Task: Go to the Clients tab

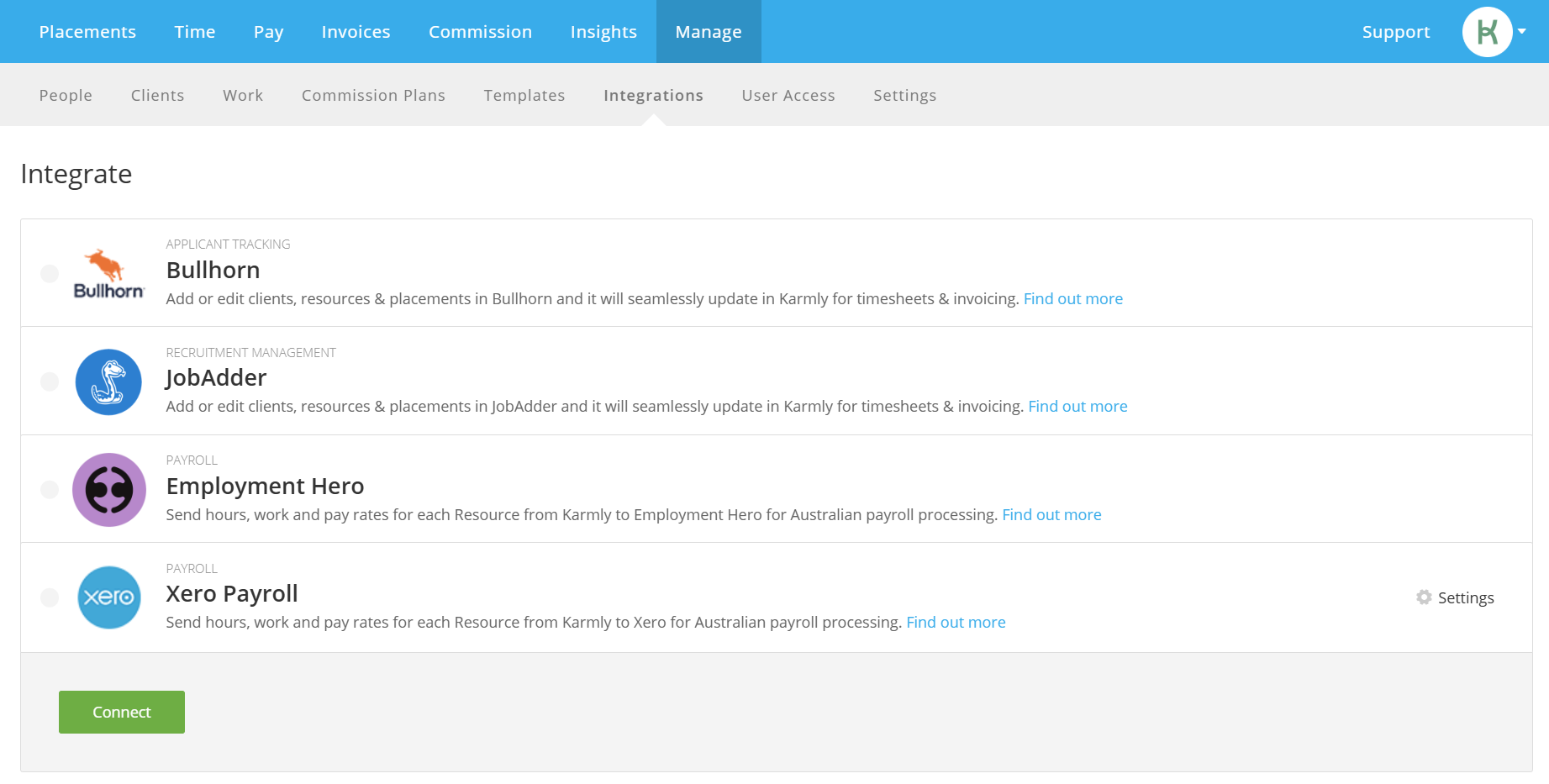Action: (157, 96)
